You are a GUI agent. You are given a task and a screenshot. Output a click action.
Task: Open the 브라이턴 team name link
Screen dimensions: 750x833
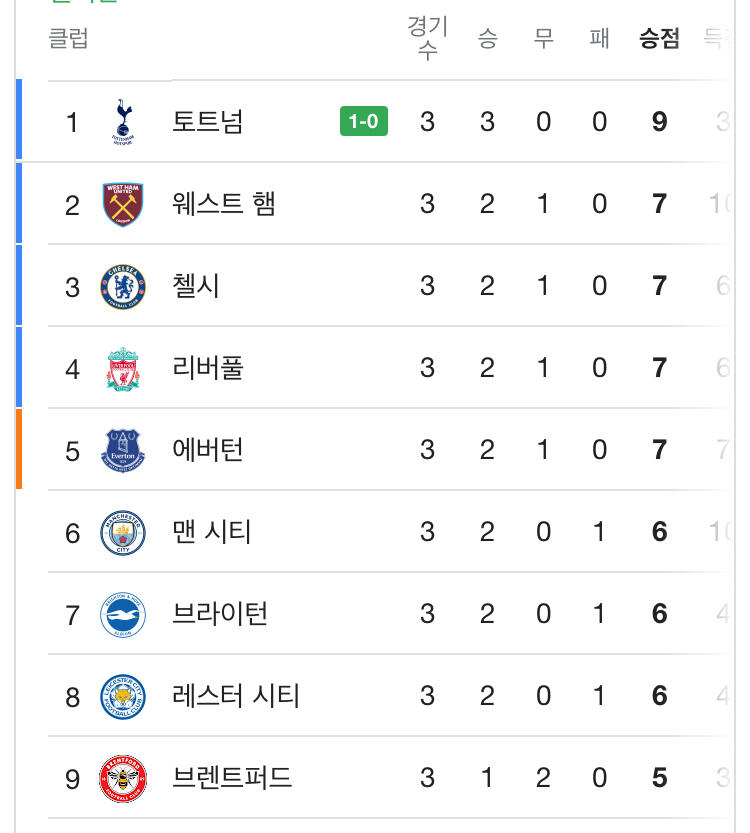coord(220,614)
